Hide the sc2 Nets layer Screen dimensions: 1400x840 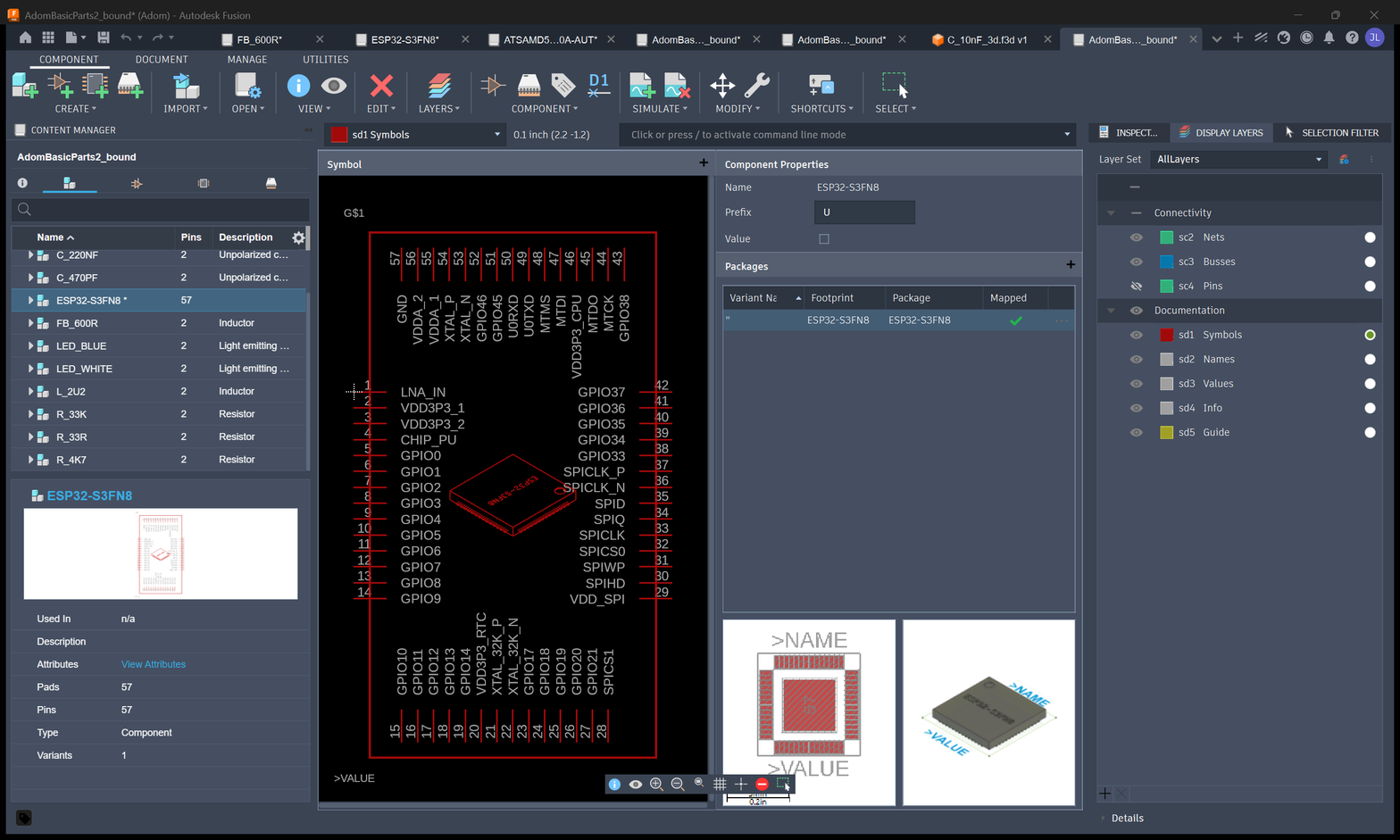coord(1136,237)
